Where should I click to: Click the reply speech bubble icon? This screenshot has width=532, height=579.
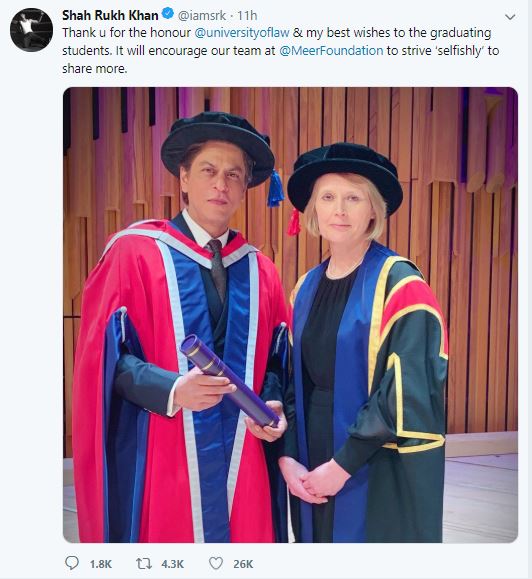point(72,563)
